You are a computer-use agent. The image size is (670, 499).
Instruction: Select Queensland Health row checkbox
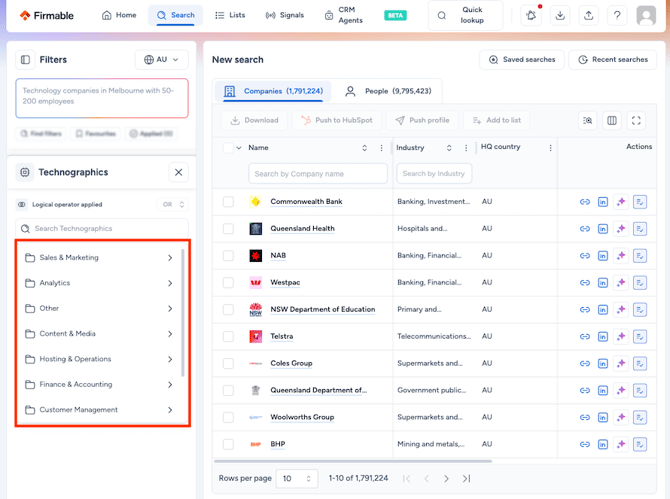[x=228, y=229]
